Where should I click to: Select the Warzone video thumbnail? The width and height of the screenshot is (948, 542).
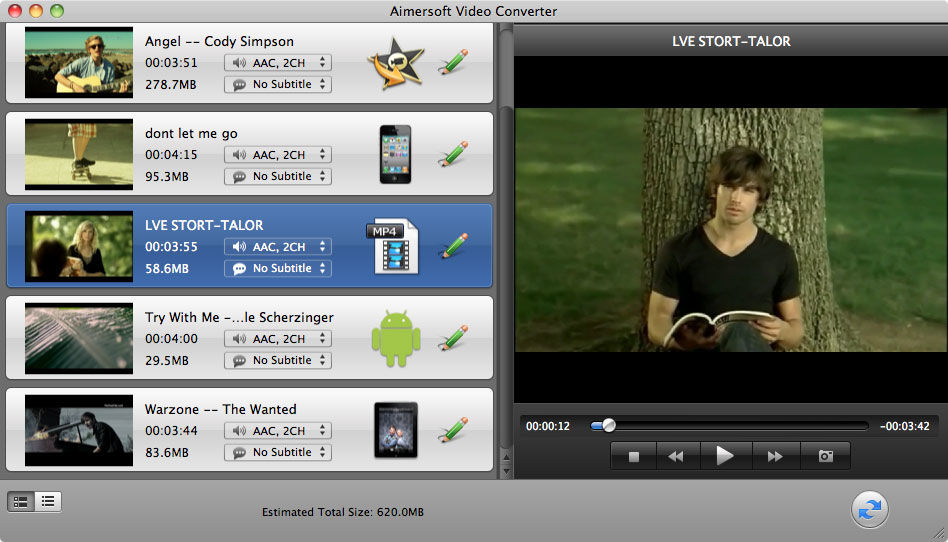click(x=79, y=430)
